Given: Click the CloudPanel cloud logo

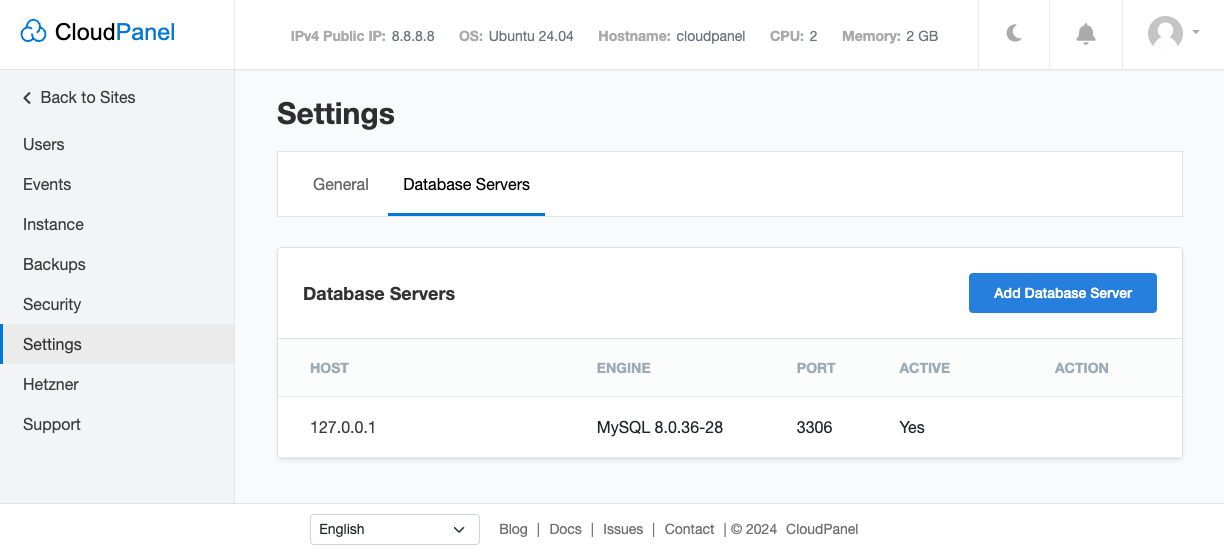Looking at the screenshot, I should 34,32.
